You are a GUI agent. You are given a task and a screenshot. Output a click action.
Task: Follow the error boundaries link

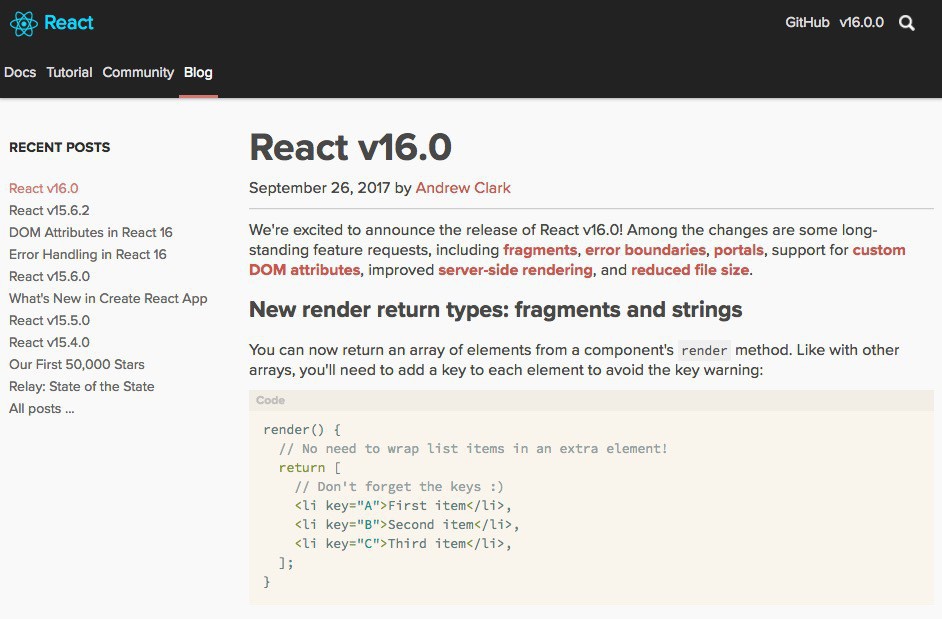[x=645, y=250]
